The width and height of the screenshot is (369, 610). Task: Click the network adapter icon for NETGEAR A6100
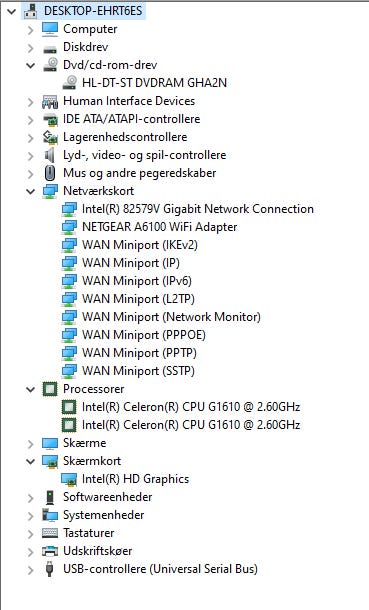(x=70, y=227)
